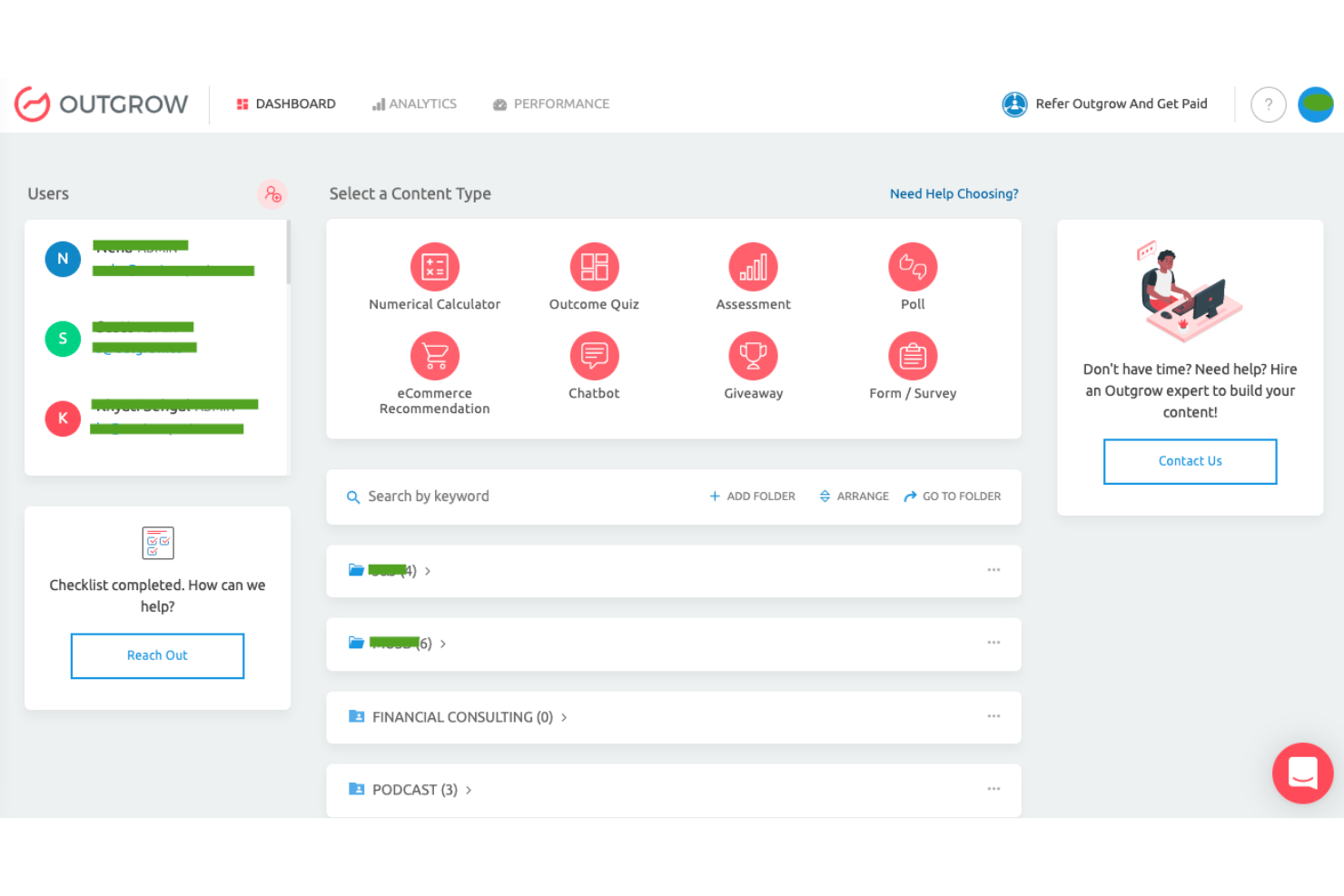This screenshot has width=1344, height=896.
Task: Choose the eCommerce Recommendation icon
Action: (435, 356)
